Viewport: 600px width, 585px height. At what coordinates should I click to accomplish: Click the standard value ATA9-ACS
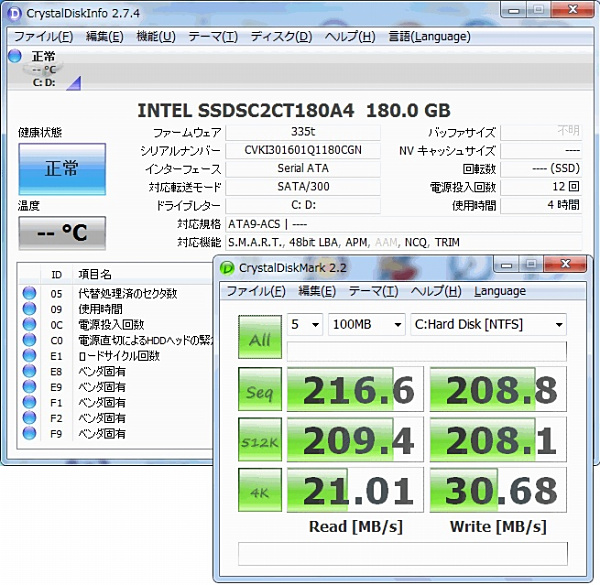coord(254,224)
